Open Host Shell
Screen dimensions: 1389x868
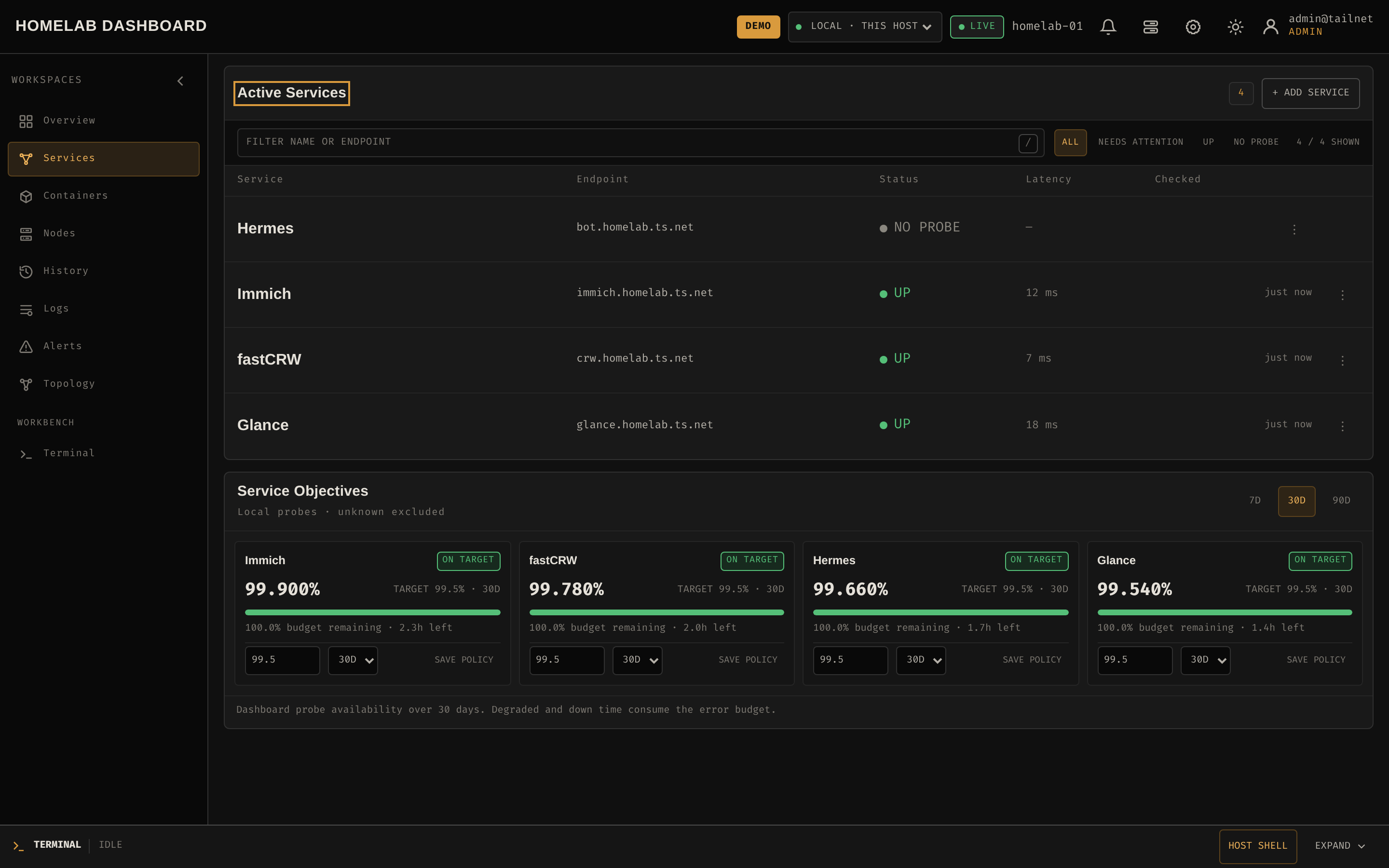pyautogui.click(x=1257, y=846)
